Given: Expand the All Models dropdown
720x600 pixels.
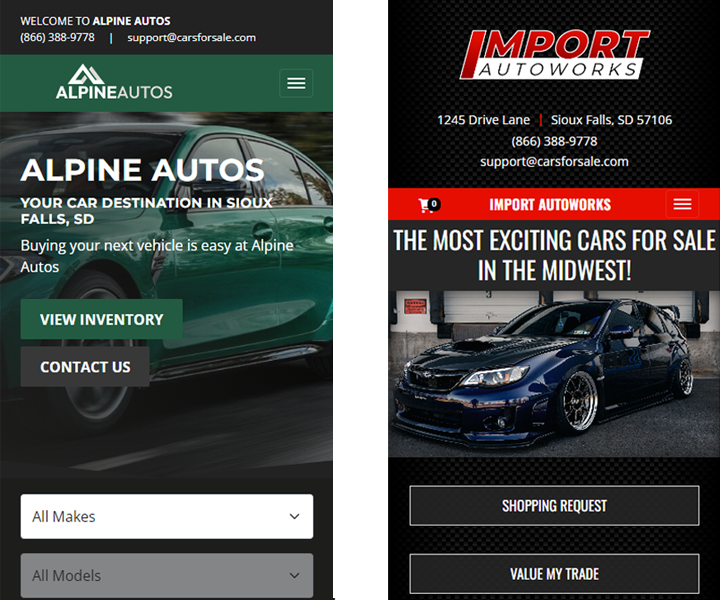Looking at the screenshot, I should click(x=167, y=576).
